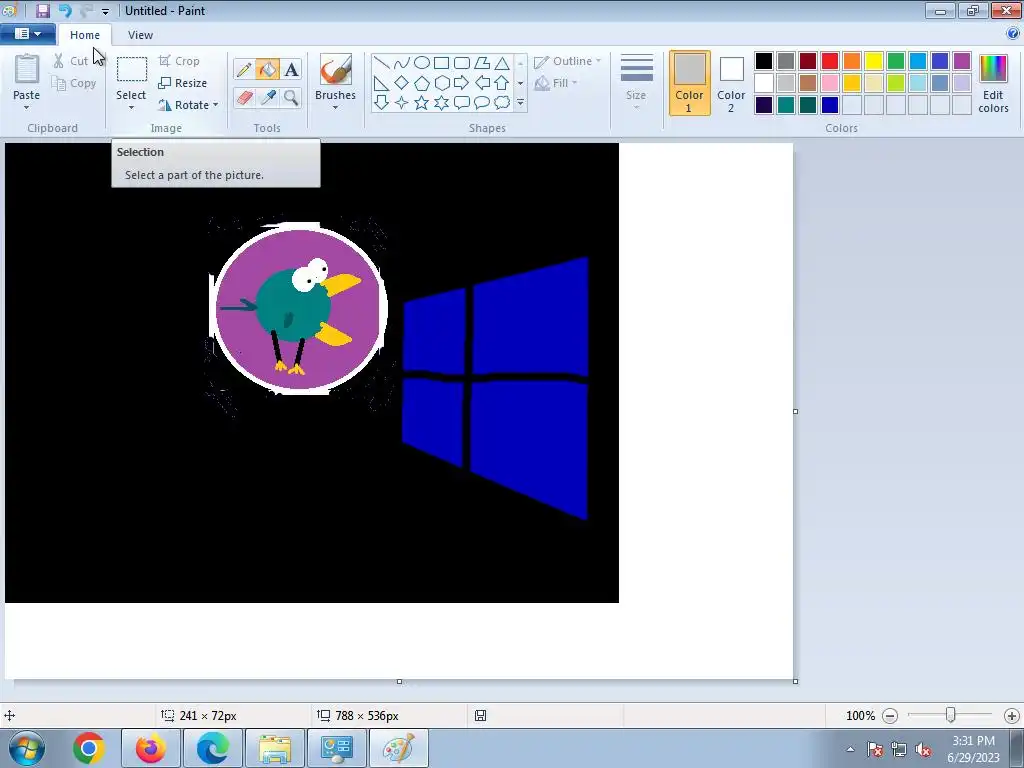Expand the Brushes dropdown arrow
This screenshot has width=1024, height=768.
(x=335, y=106)
